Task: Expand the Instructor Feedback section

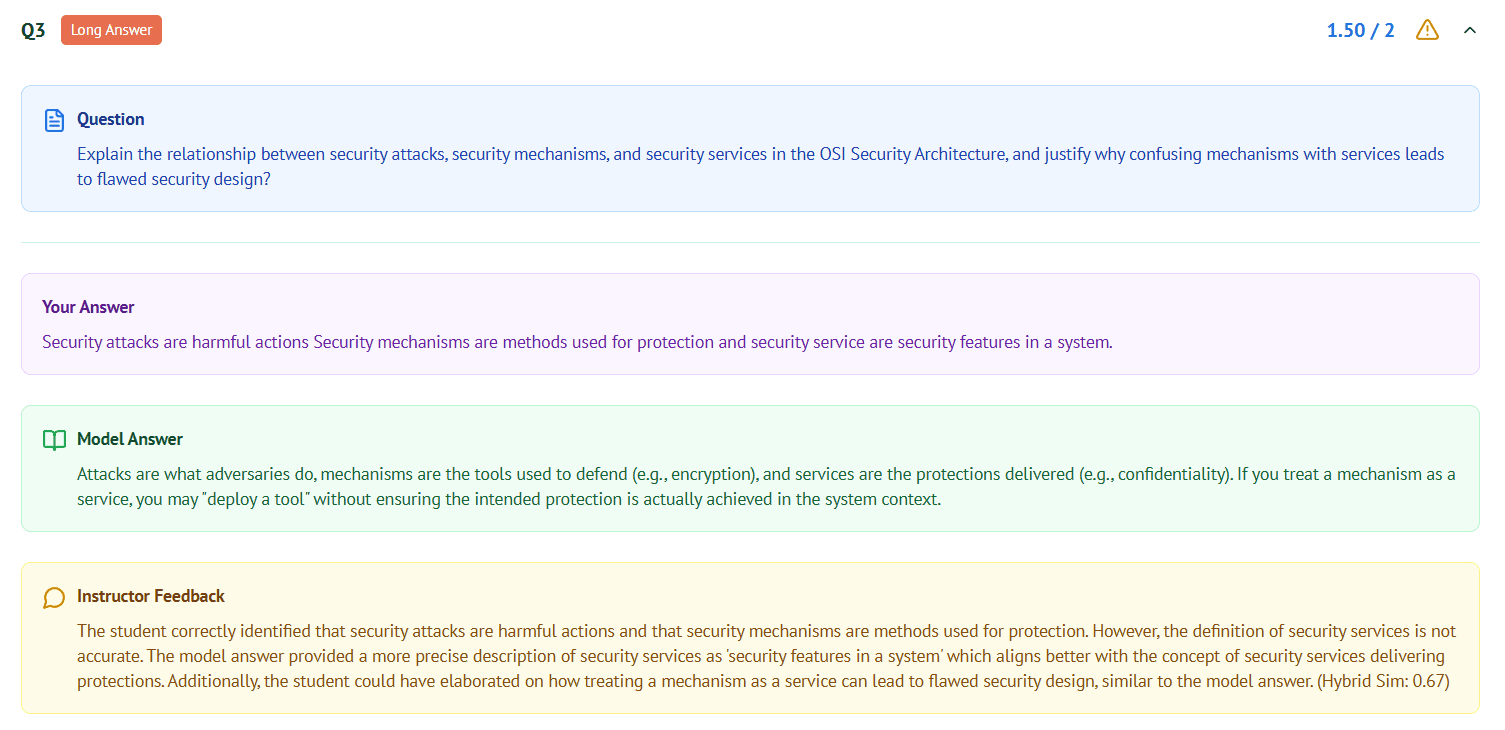Action: 151,597
